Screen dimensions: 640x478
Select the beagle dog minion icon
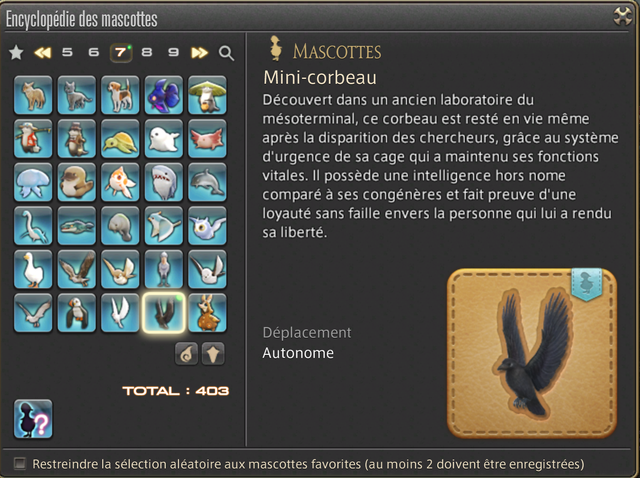[x=120, y=95]
